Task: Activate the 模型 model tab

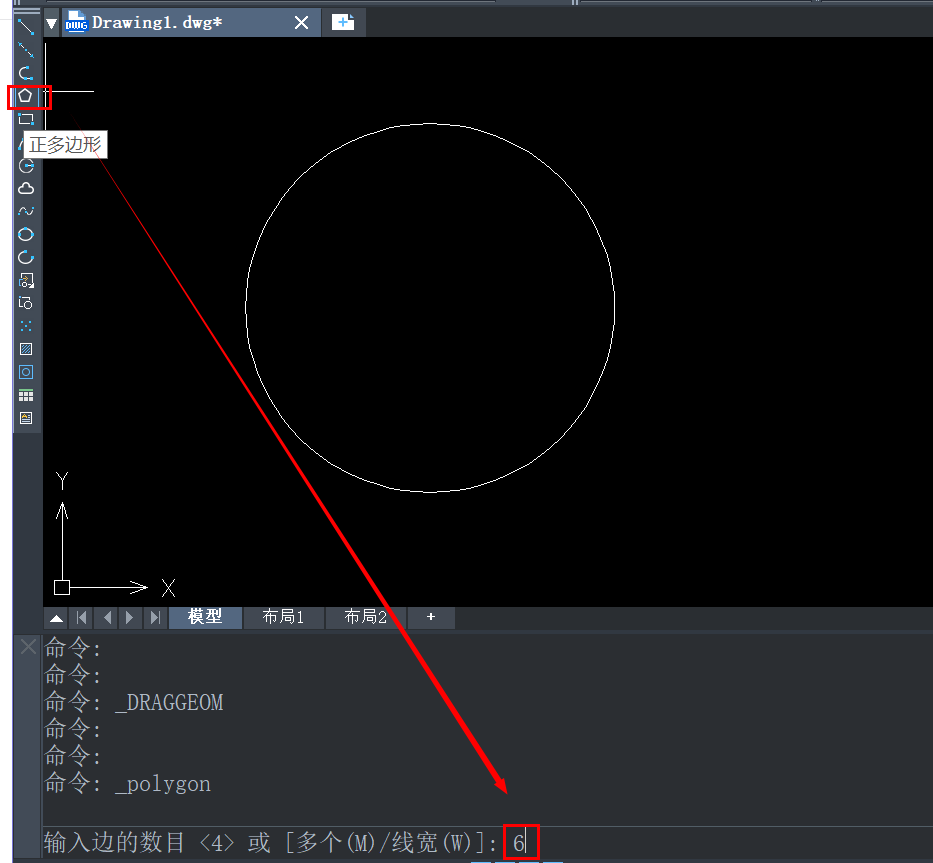Action: click(x=205, y=617)
